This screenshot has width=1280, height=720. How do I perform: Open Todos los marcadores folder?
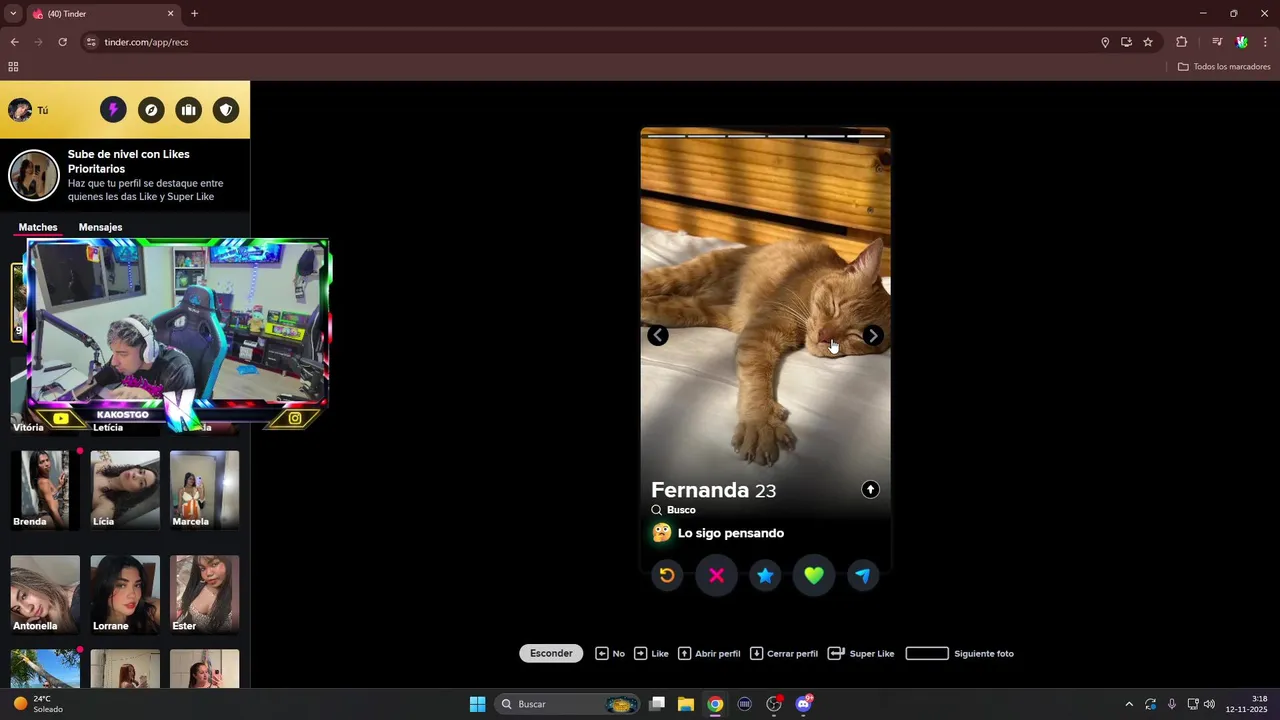pyautogui.click(x=1224, y=67)
